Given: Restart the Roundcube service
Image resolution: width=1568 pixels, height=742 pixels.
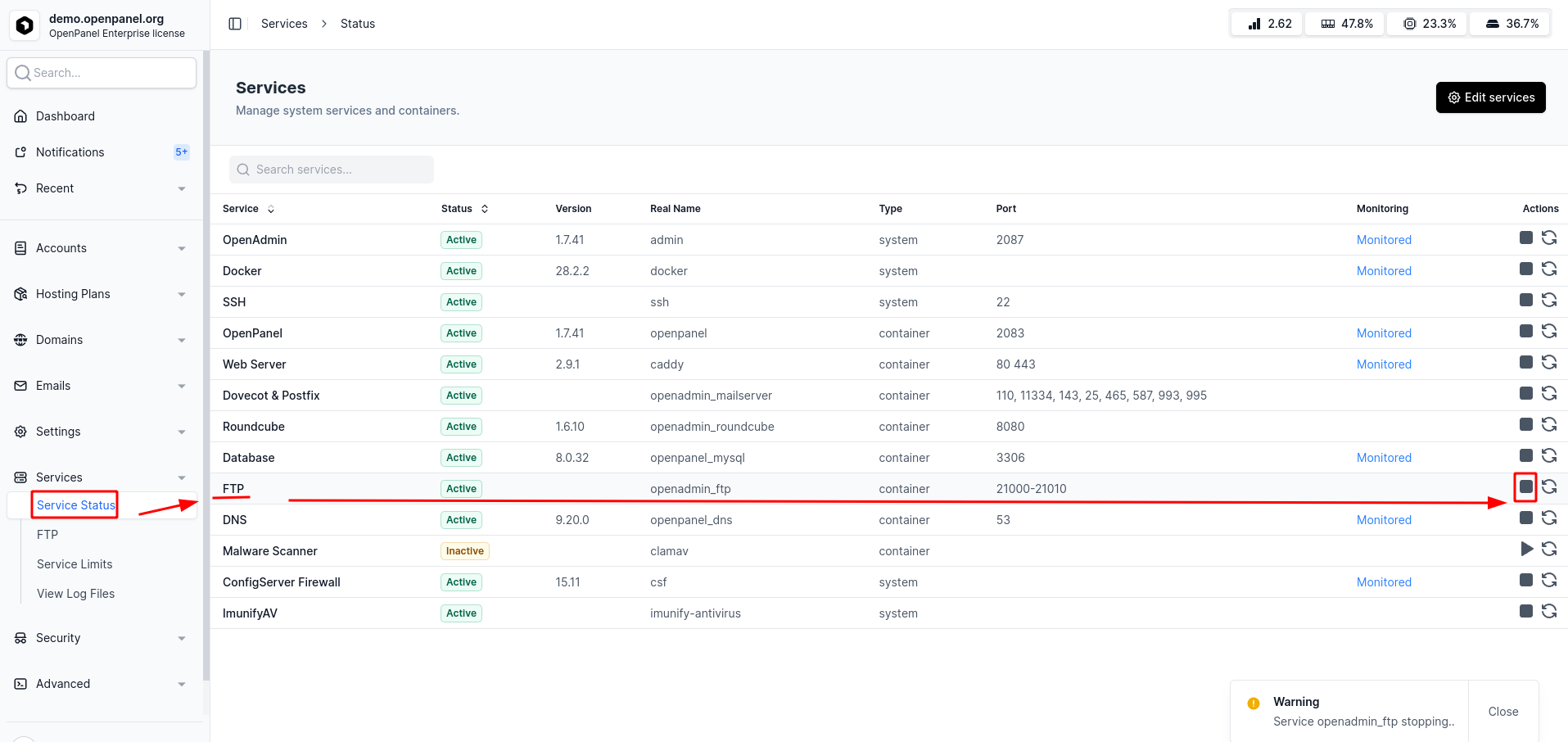Looking at the screenshot, I should pos(1549,424).
